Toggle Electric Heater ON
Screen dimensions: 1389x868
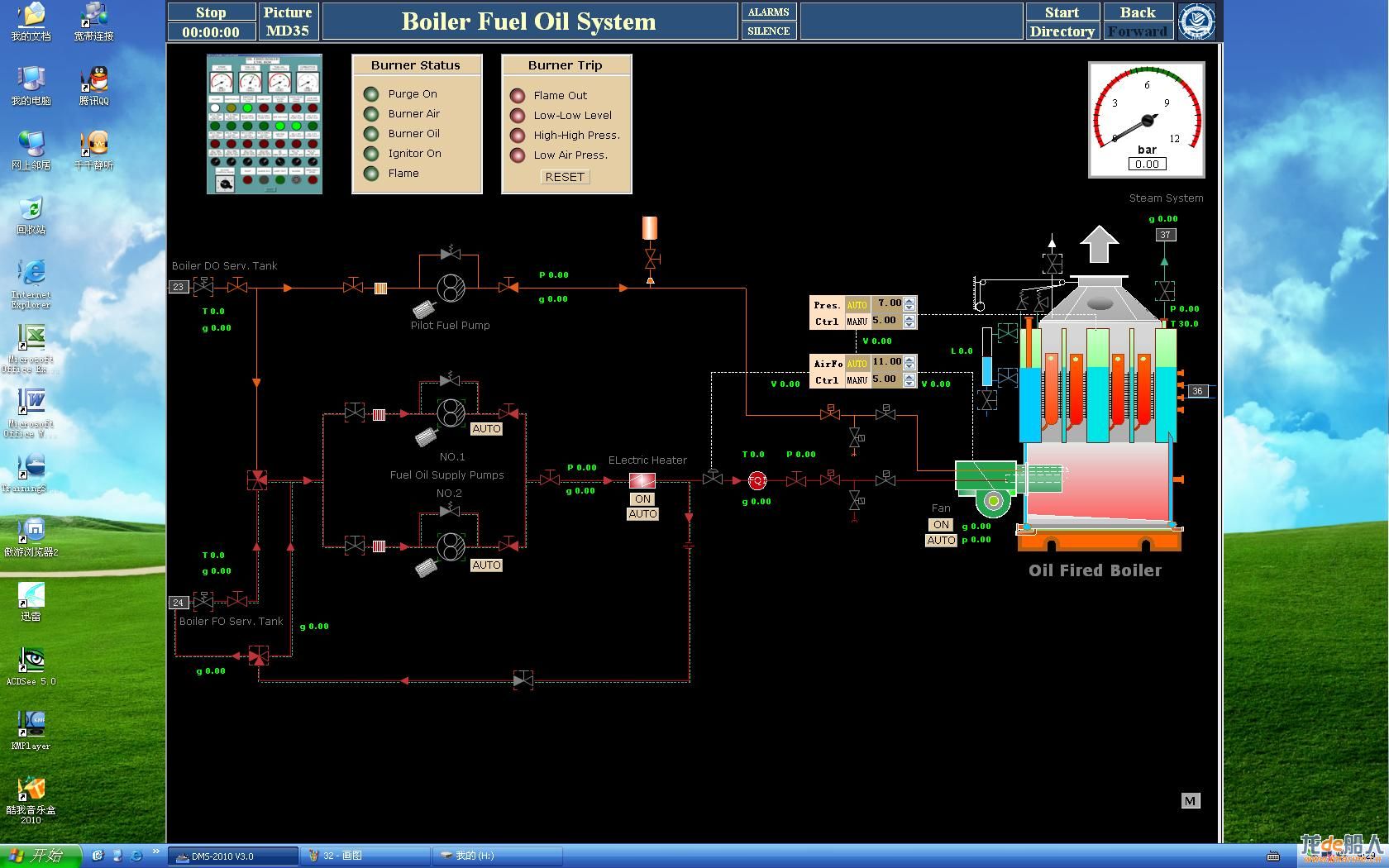[643, 499]
